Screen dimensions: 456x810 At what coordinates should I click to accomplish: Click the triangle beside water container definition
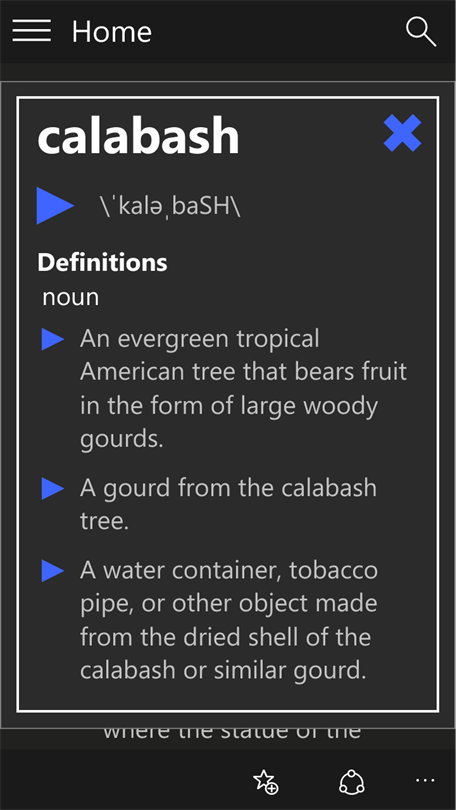pyautogui.click(x=53, y=571)
